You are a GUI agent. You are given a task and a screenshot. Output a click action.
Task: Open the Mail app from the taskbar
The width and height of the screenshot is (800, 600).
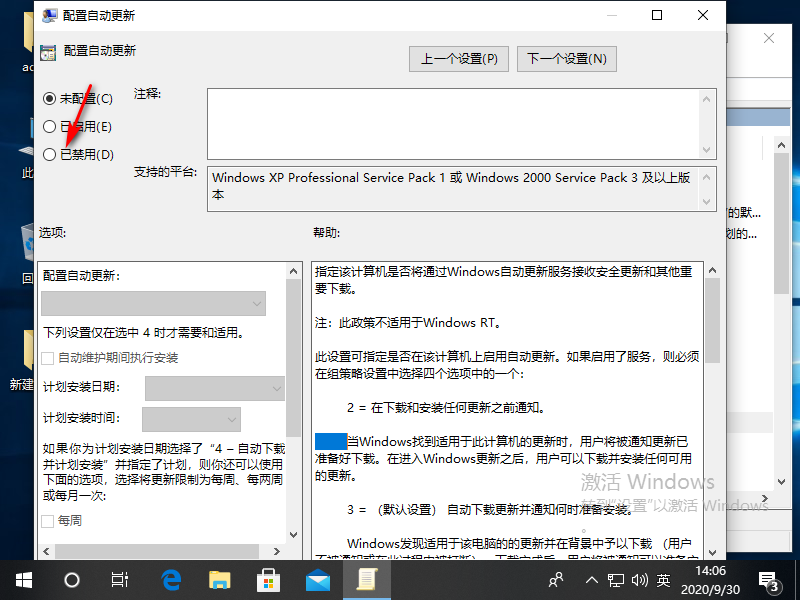(x=318, y=579)
